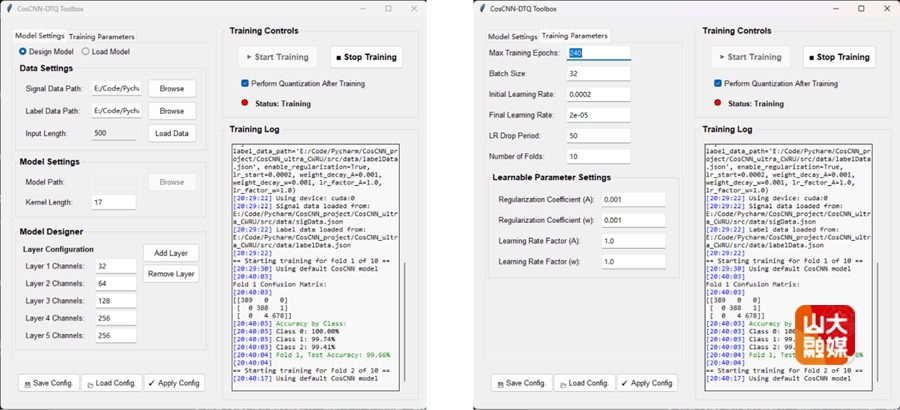Image resolution: width=900 pixels, height=410 pixels.
Task: Click the Batch Size field
Action: point(599,74)
